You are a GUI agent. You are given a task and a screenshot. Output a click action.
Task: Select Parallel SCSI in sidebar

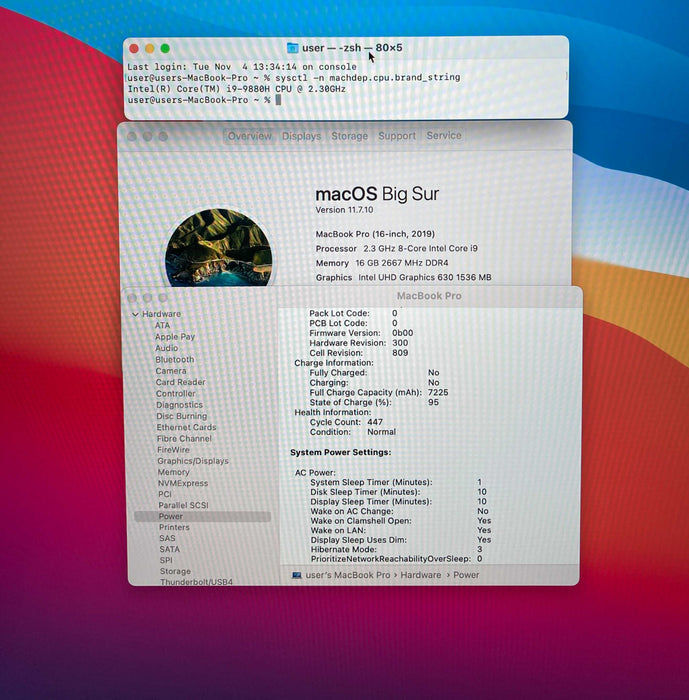(x=184, y=505)
